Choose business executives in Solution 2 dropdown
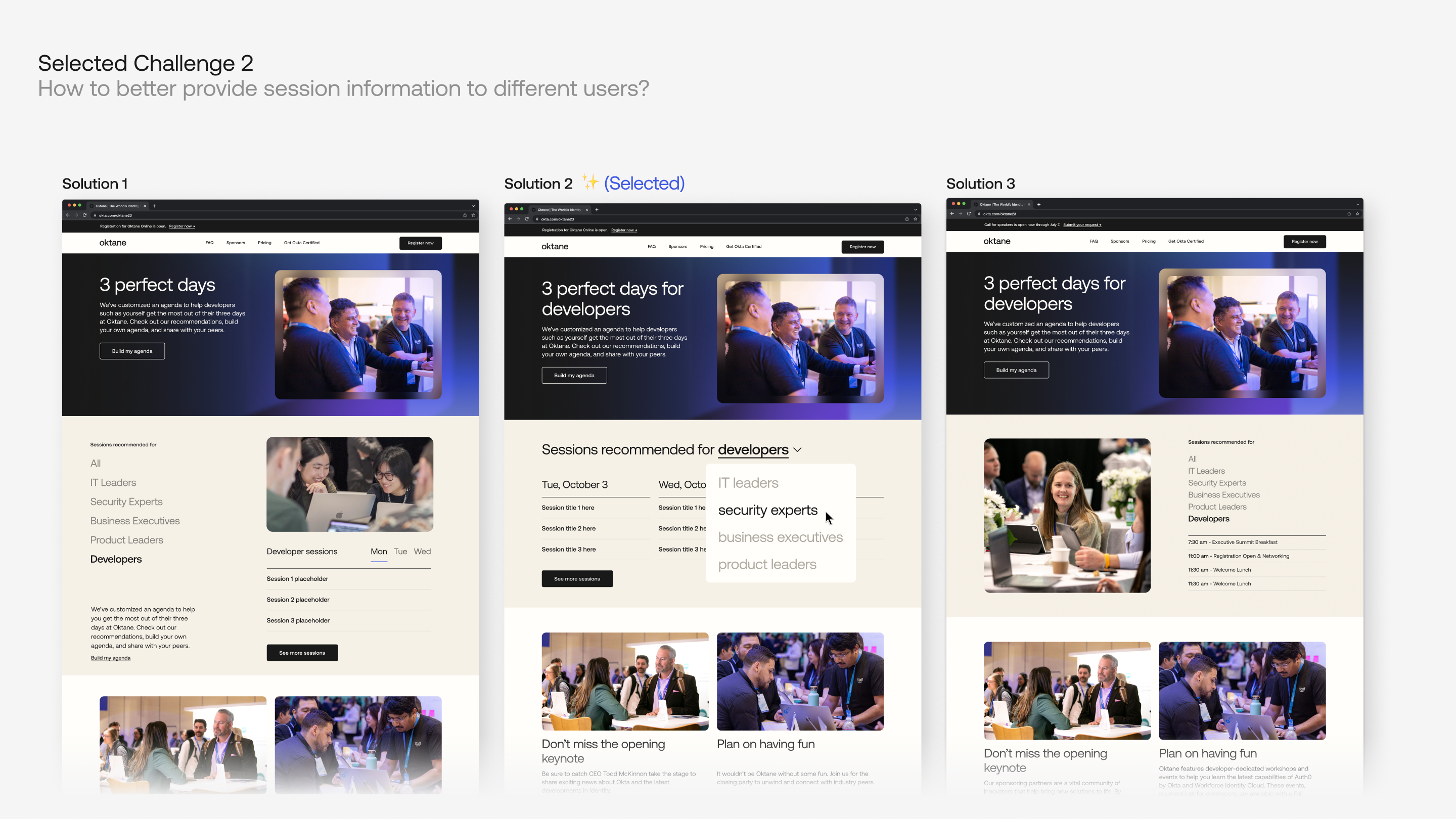 click(x=780, y=537)
